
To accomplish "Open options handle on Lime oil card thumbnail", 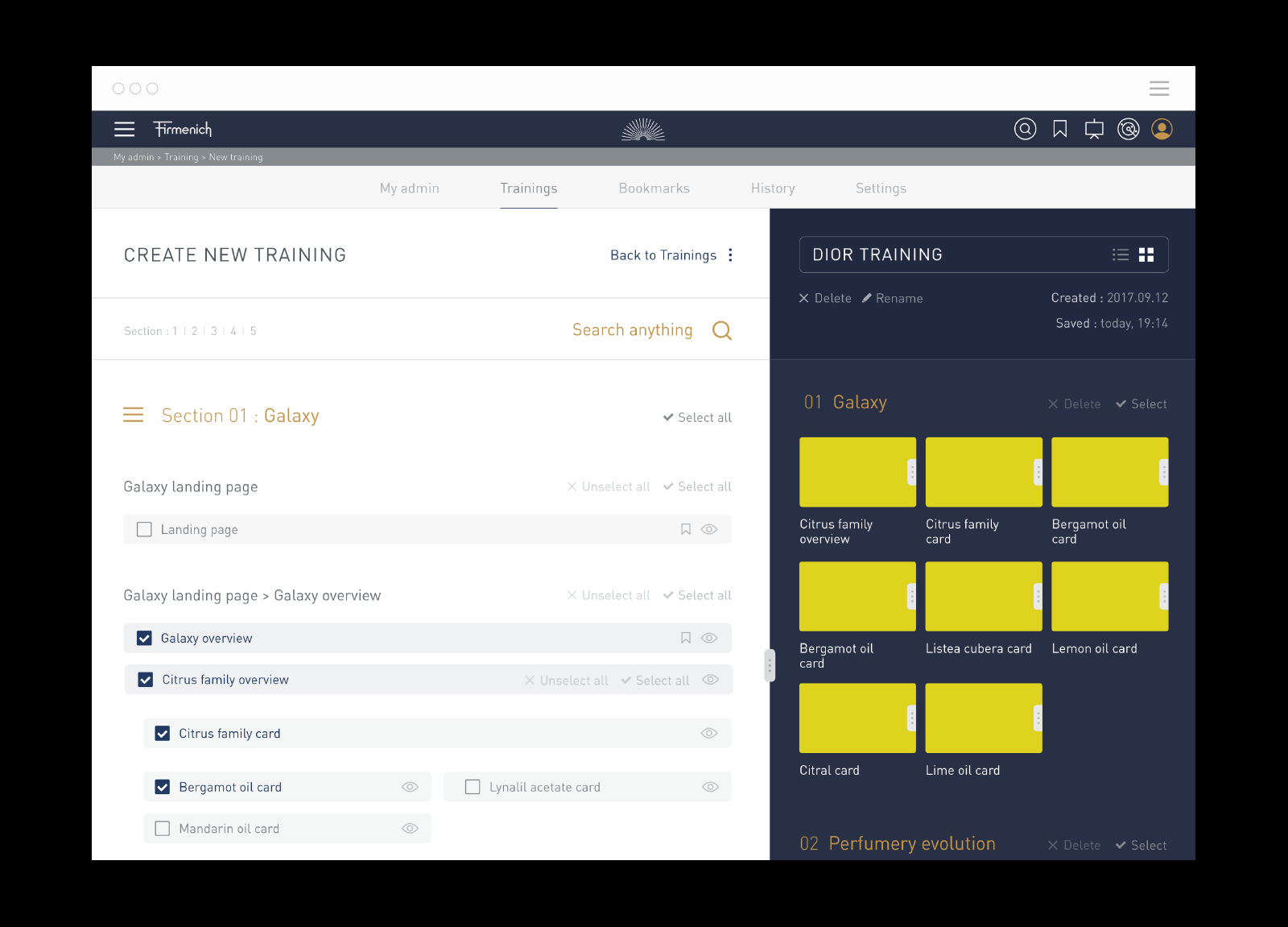I will pos(1038,718).
